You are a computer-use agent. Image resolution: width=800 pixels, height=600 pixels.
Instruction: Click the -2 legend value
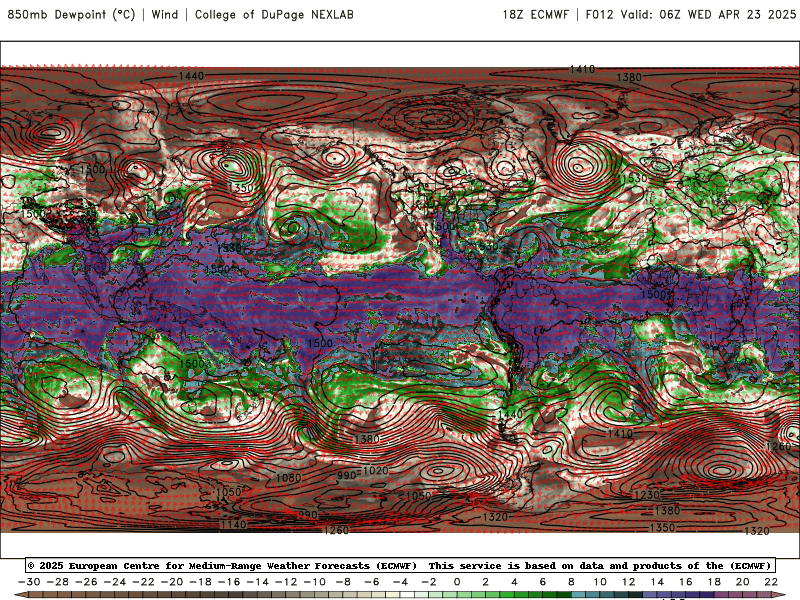[x=429, y=582]
